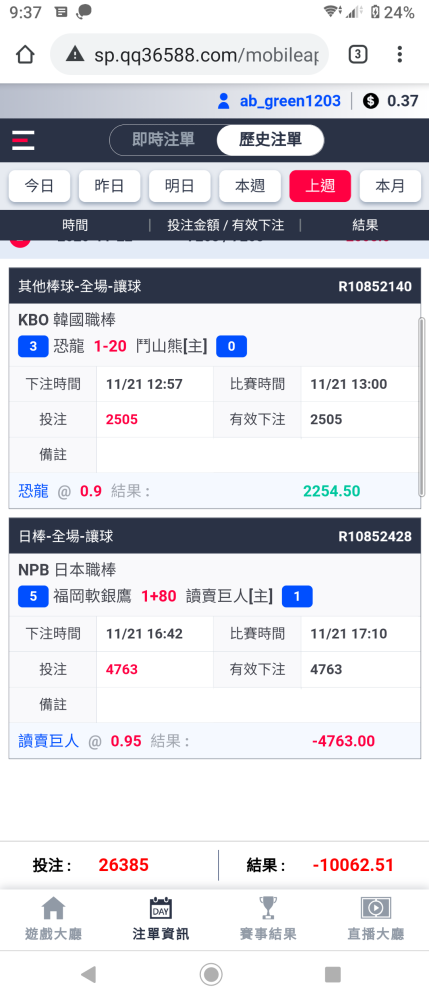Viewport: 429px width, 1000px height.
Task: Open the browser tab switcher showing 3
Action: pos(358,55)
